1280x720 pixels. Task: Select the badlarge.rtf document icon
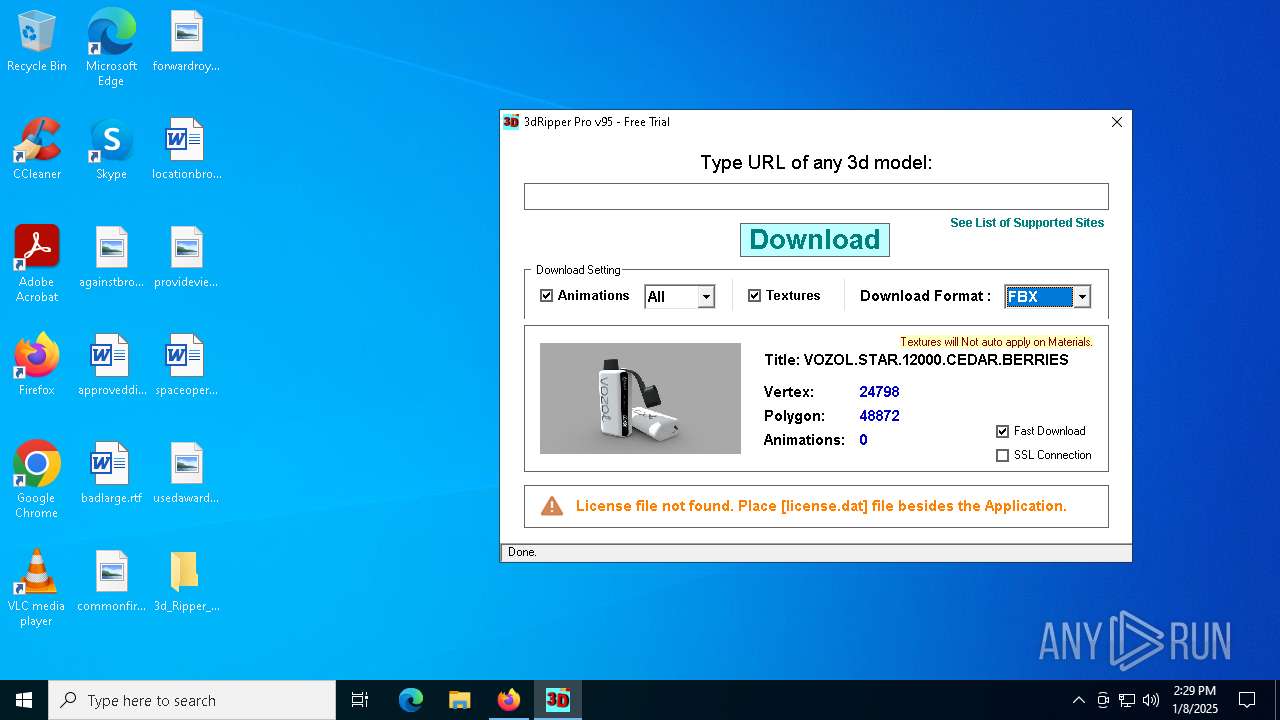(111, 473)
